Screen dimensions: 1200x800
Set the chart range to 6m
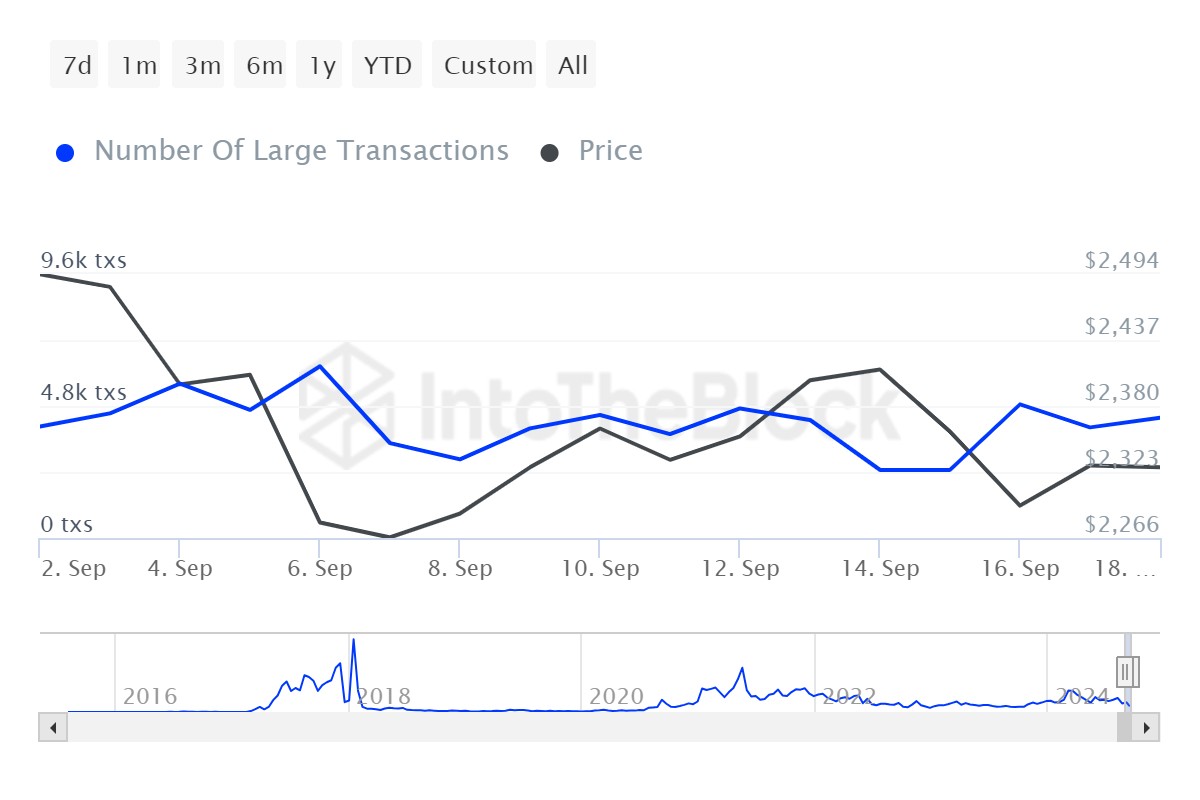264,65
